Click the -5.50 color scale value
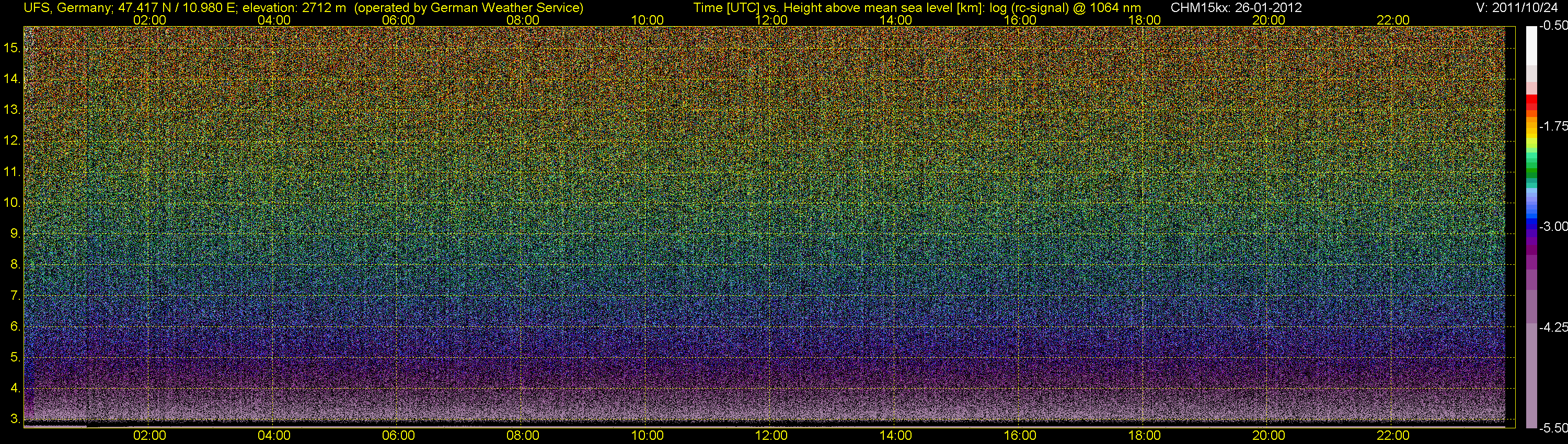Screen dimensions: 1568x444 click(x=1553, y=428)
